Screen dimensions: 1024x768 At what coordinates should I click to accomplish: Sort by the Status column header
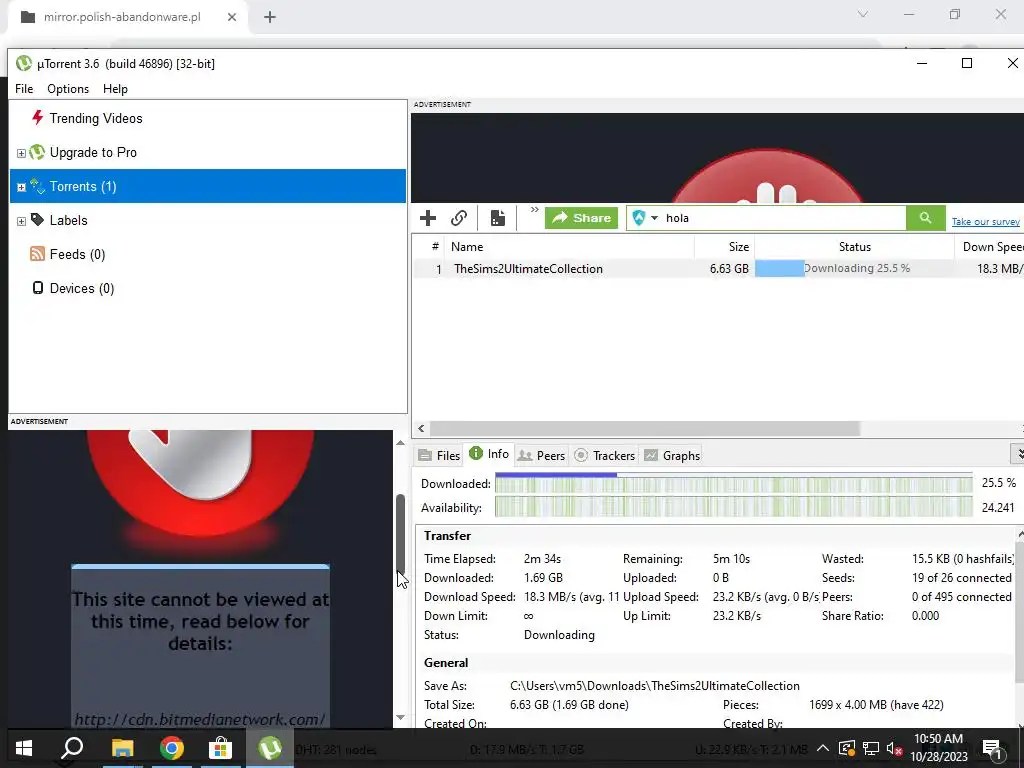point(854,247)
